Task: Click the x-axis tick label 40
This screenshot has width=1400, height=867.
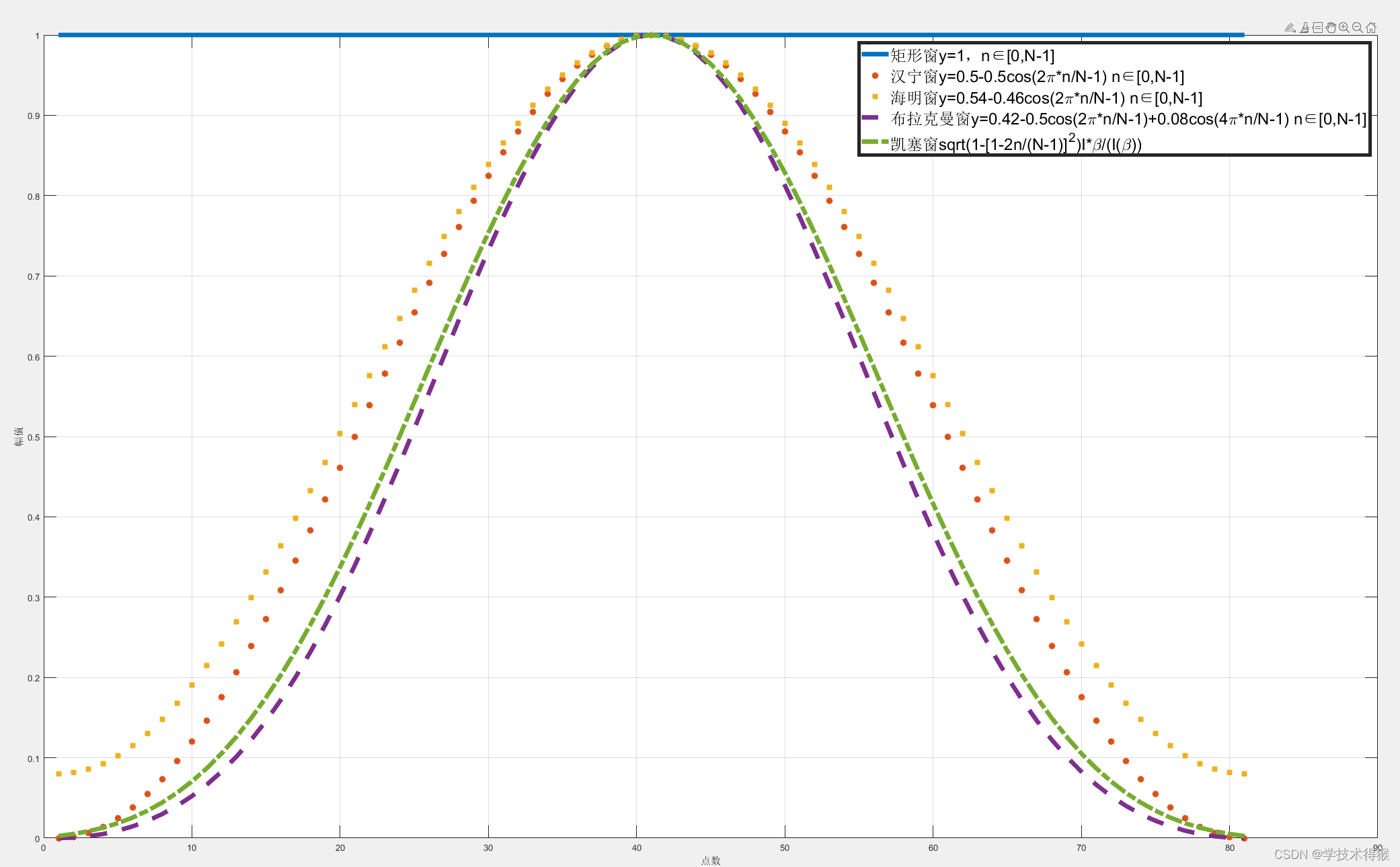Action: 636,848
